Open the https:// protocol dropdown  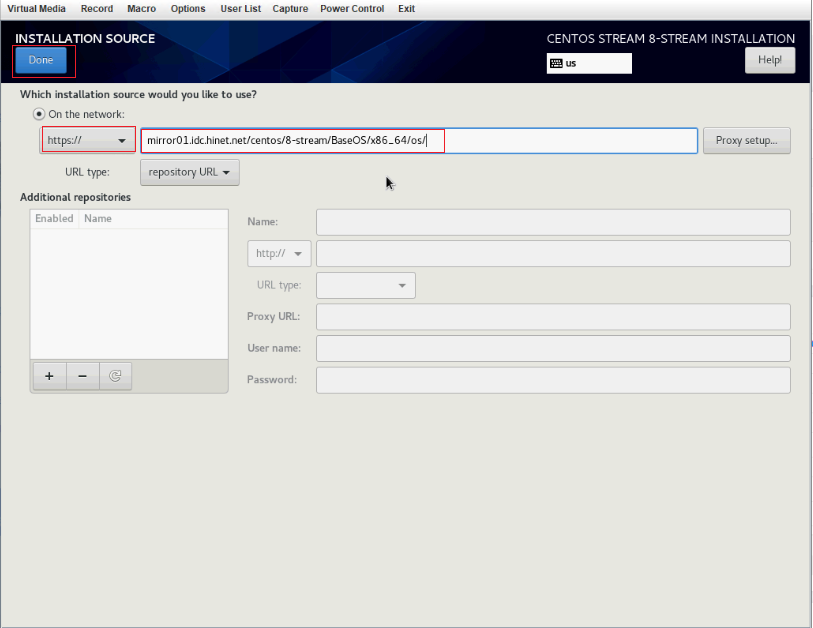click(x=88, y=141)
